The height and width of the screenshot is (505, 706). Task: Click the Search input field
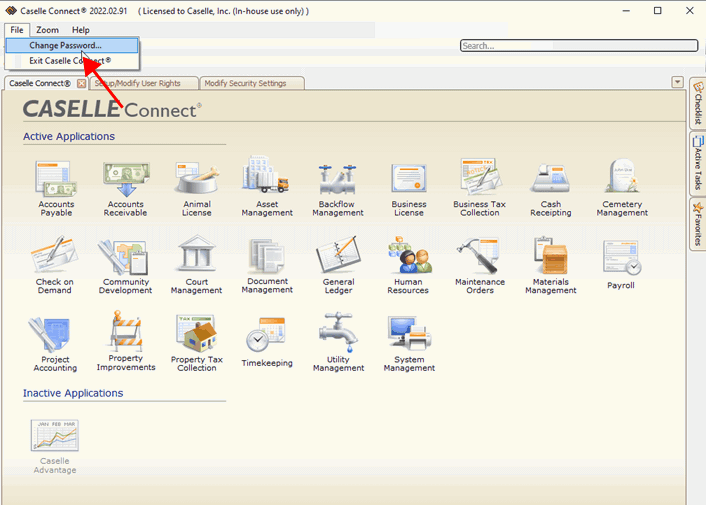(579, 45)
